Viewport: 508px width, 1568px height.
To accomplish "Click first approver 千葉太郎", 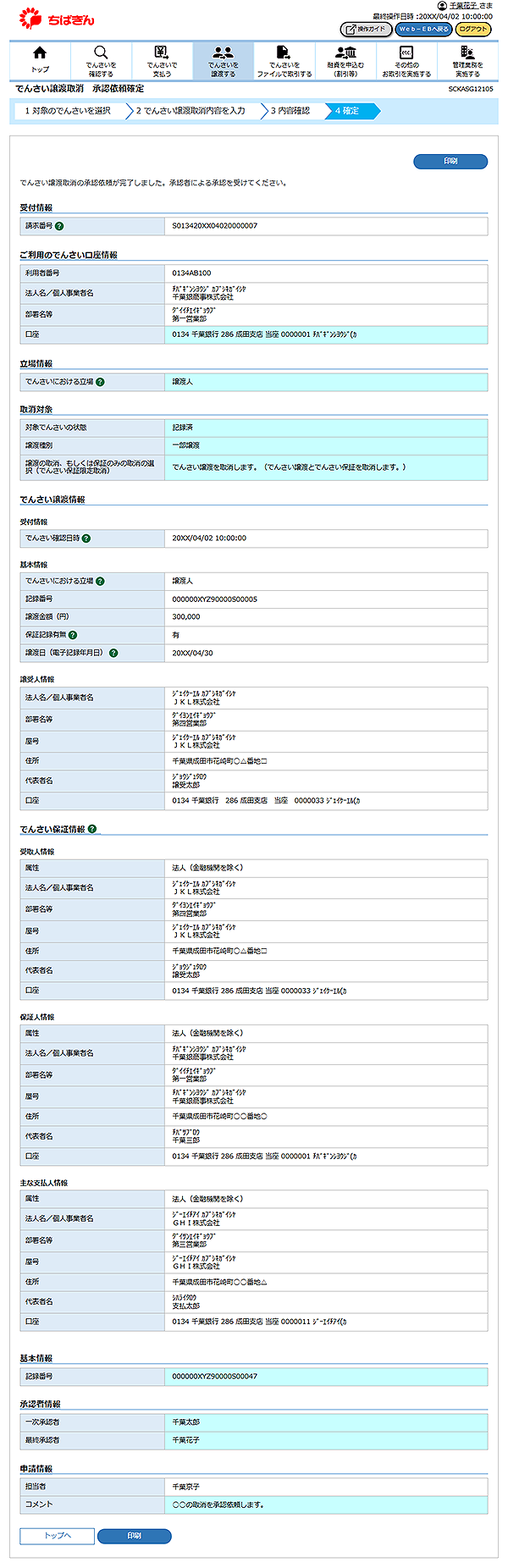I will tap(186, 1422).
